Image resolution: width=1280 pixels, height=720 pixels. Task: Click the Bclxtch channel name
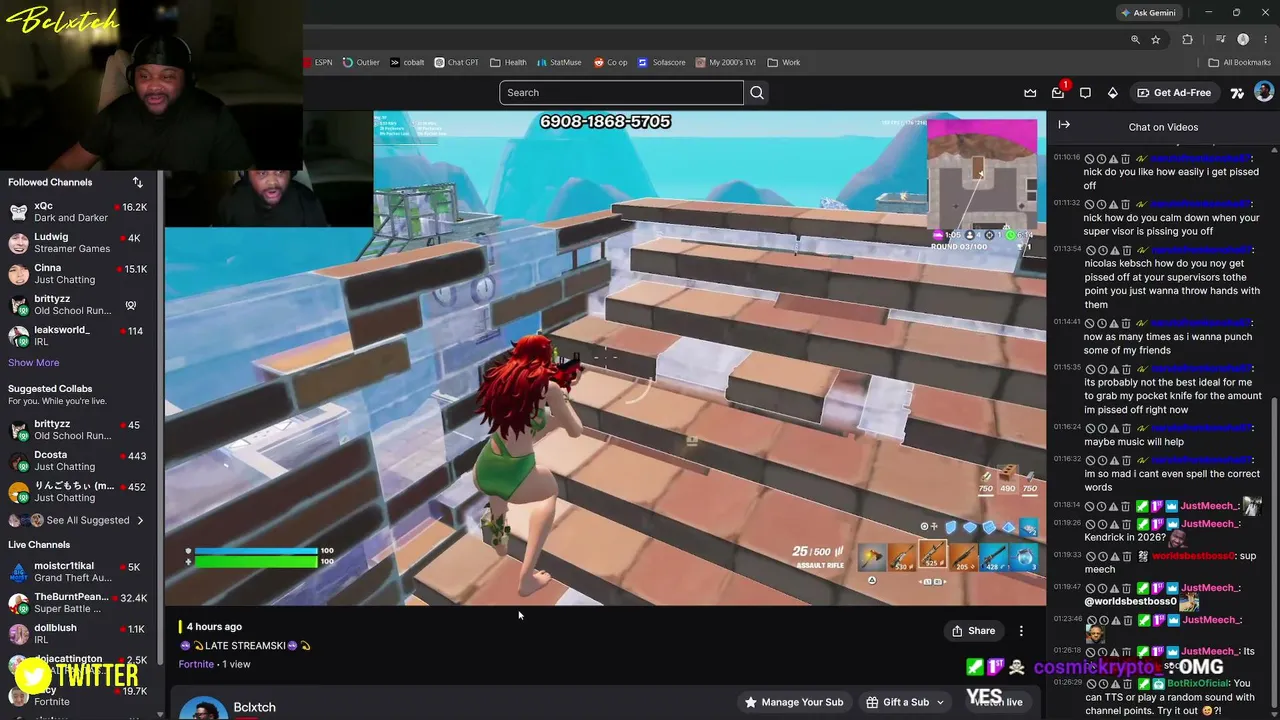coord(254,707)
